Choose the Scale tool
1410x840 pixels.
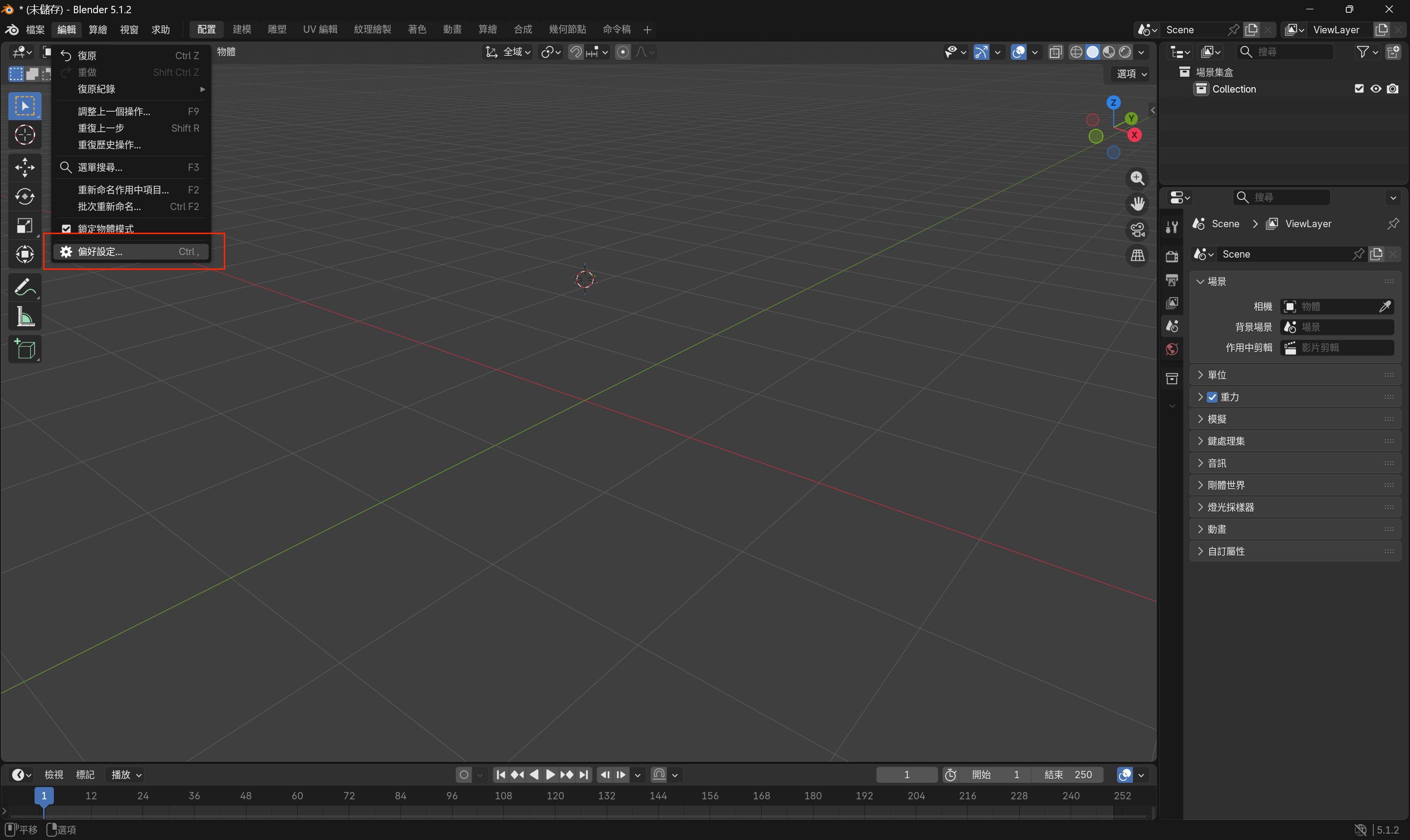click(24, 225)
